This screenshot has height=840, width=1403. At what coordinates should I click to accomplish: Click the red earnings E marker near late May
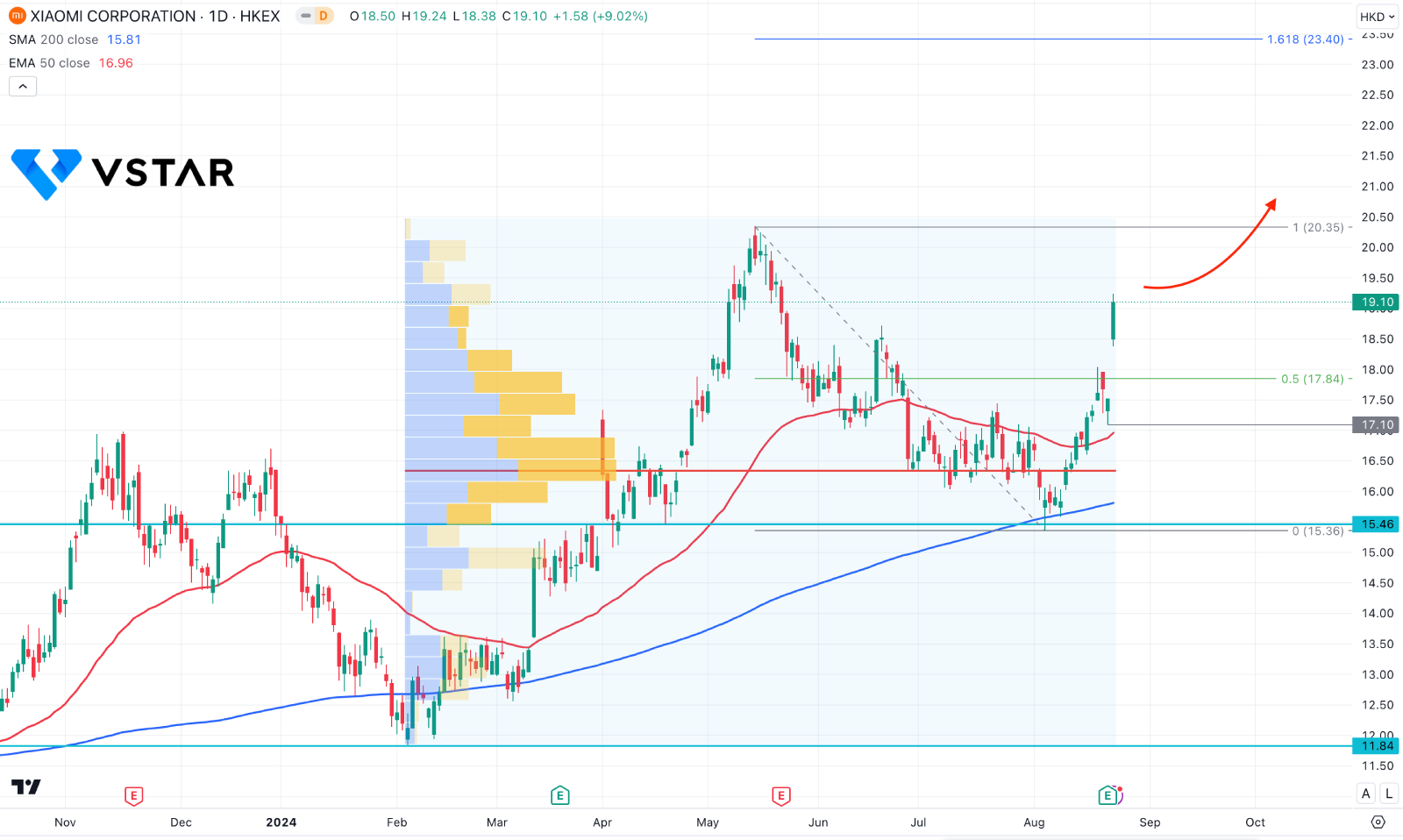pos(780,796)
